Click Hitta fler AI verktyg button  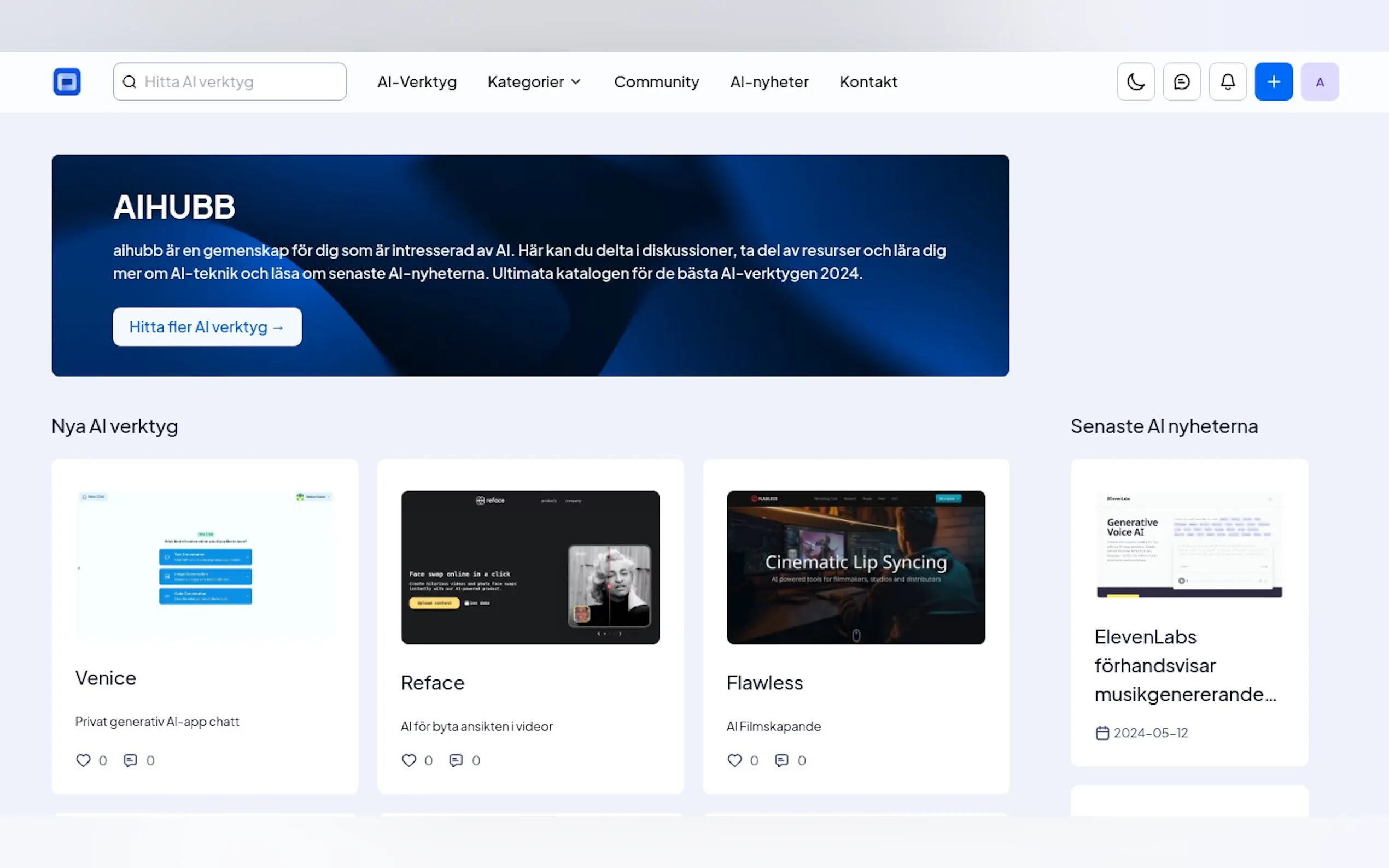207,327
